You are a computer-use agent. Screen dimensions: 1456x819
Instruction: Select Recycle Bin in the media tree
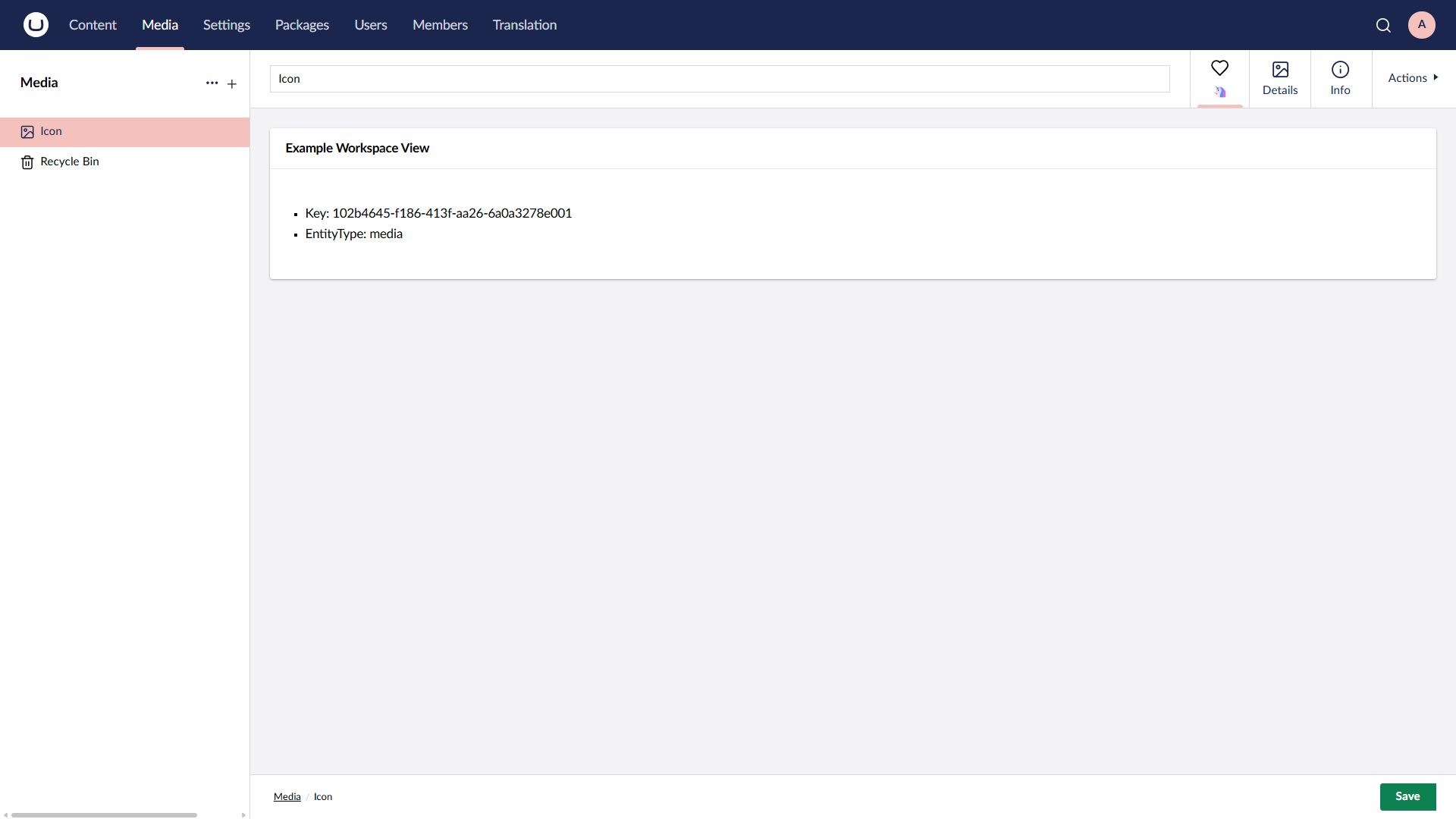(x=69, y=162)
